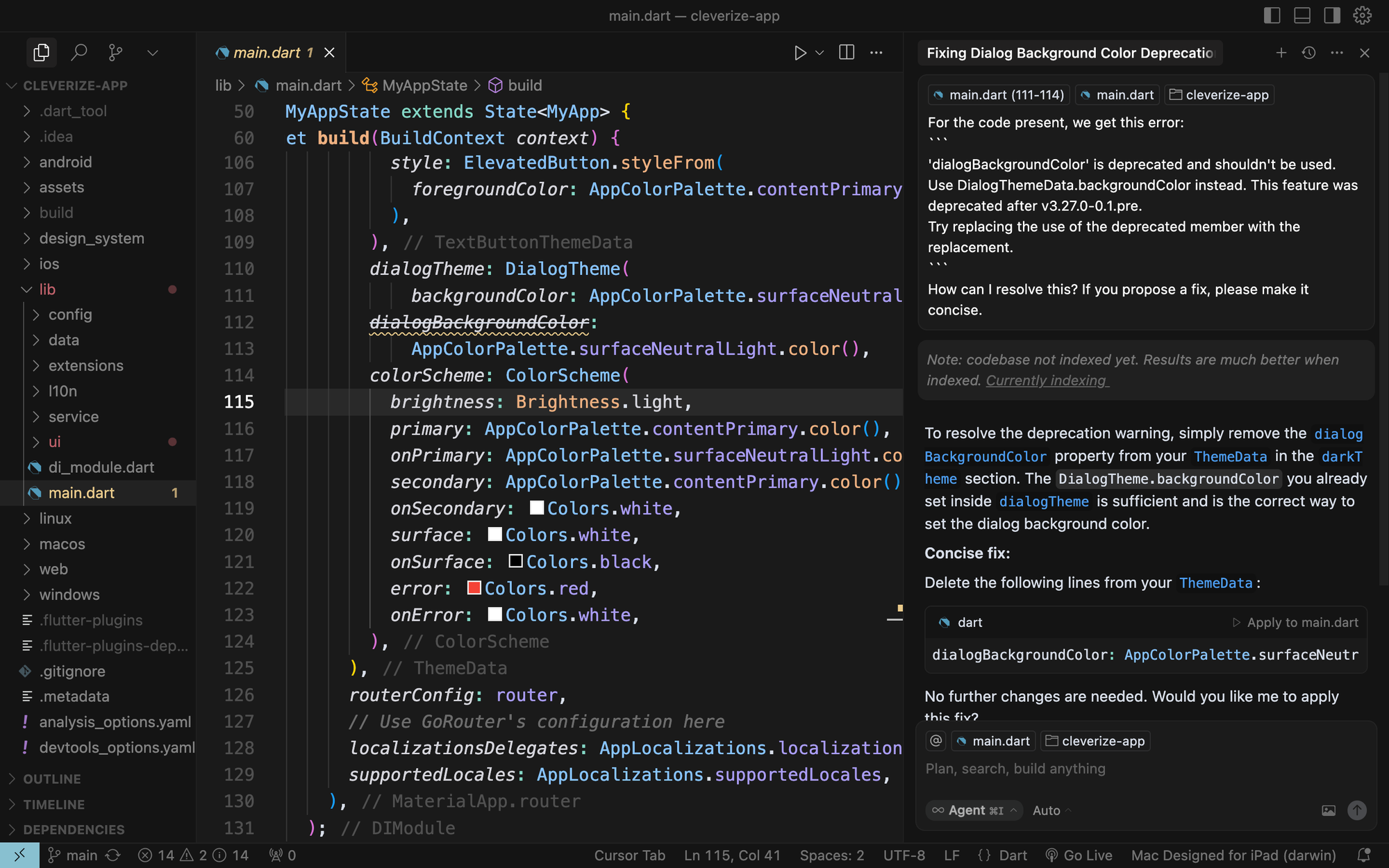
Task: Click the Currently indexing link
Action: [x=1047, y=381]
